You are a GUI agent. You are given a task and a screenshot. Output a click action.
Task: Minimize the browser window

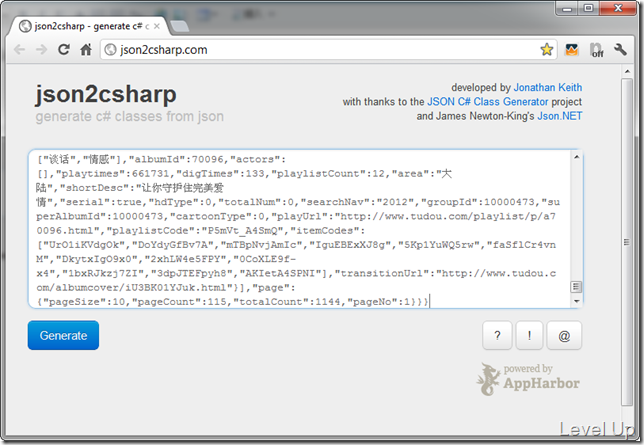click(x=567, y=8)
